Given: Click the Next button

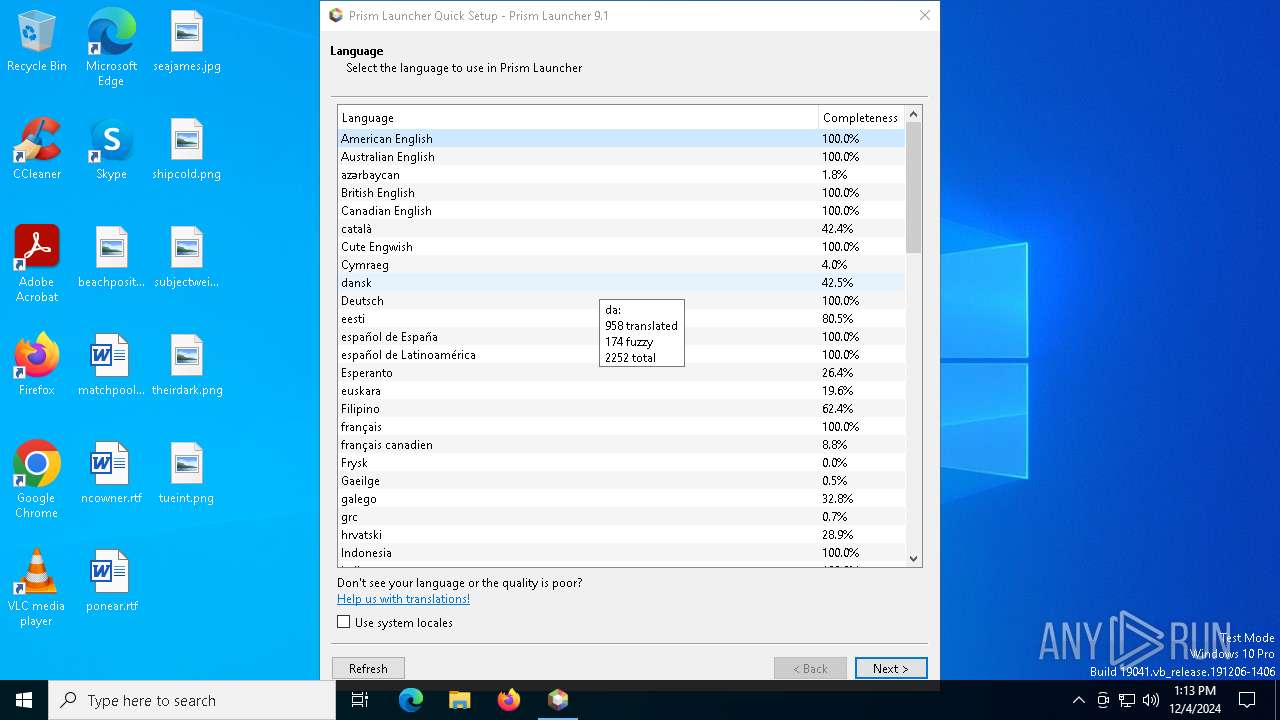Looking at the screenshot, I should [x=891, y=668].
